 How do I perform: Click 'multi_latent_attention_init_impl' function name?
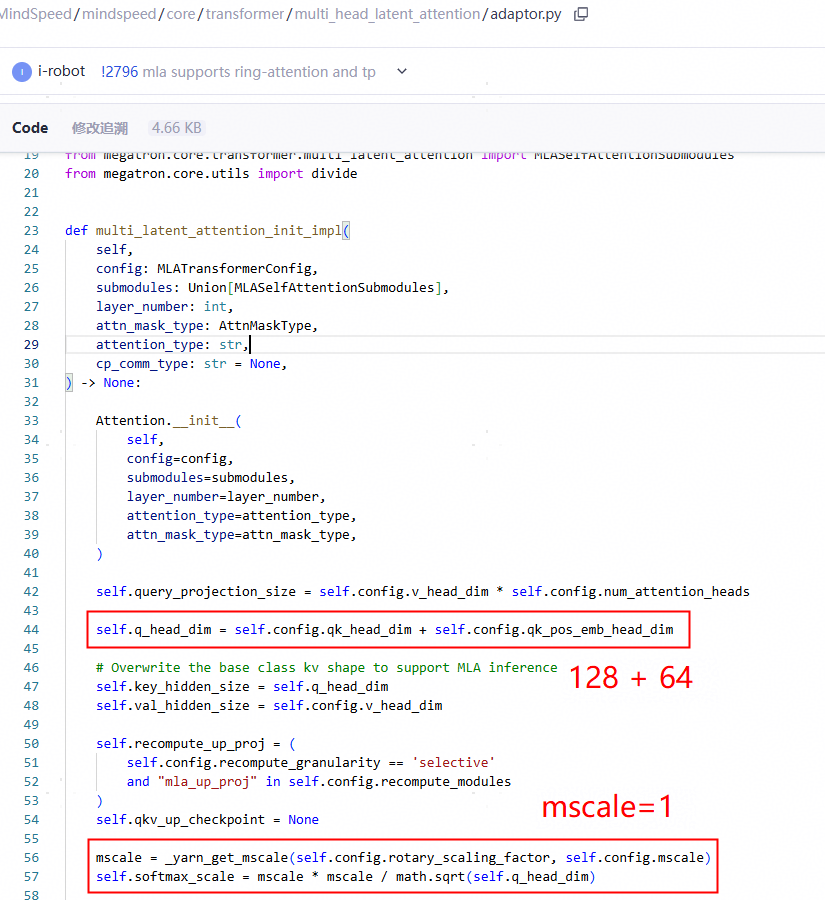point(218,231)
